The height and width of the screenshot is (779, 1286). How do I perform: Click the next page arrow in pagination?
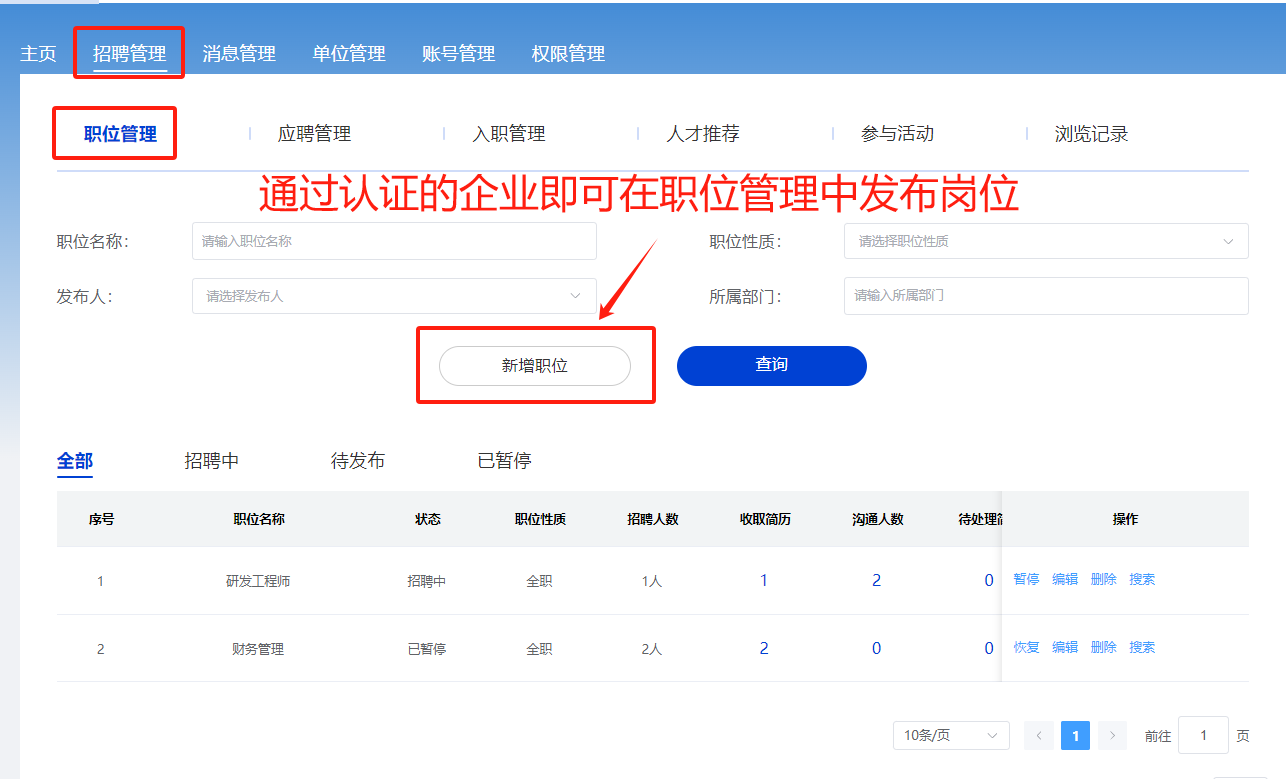[1112, 736]
